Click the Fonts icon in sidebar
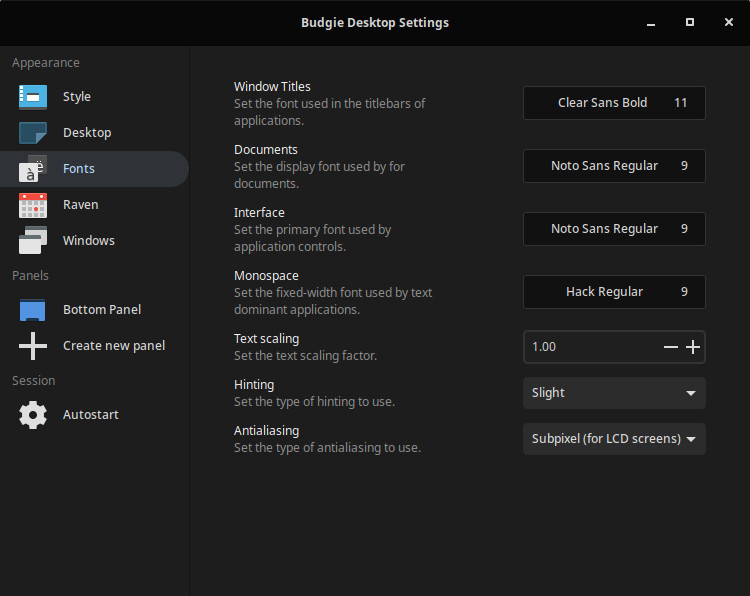Screen dimensions: 750x596 (x=33, y=169)
